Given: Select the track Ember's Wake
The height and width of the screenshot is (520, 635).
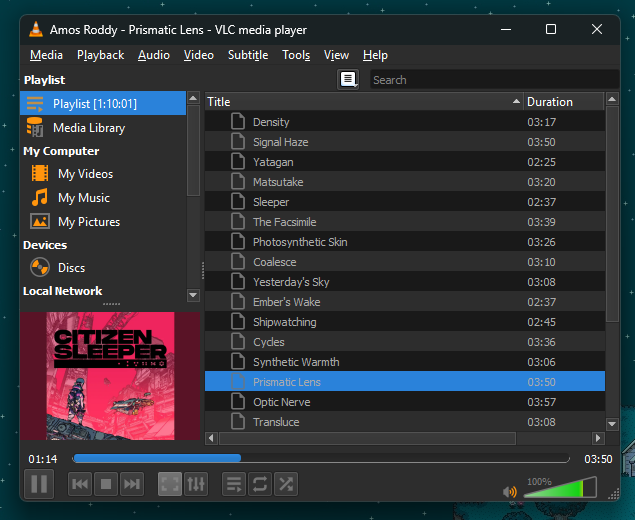Looking at the screenshot, I should coord(405,302).
